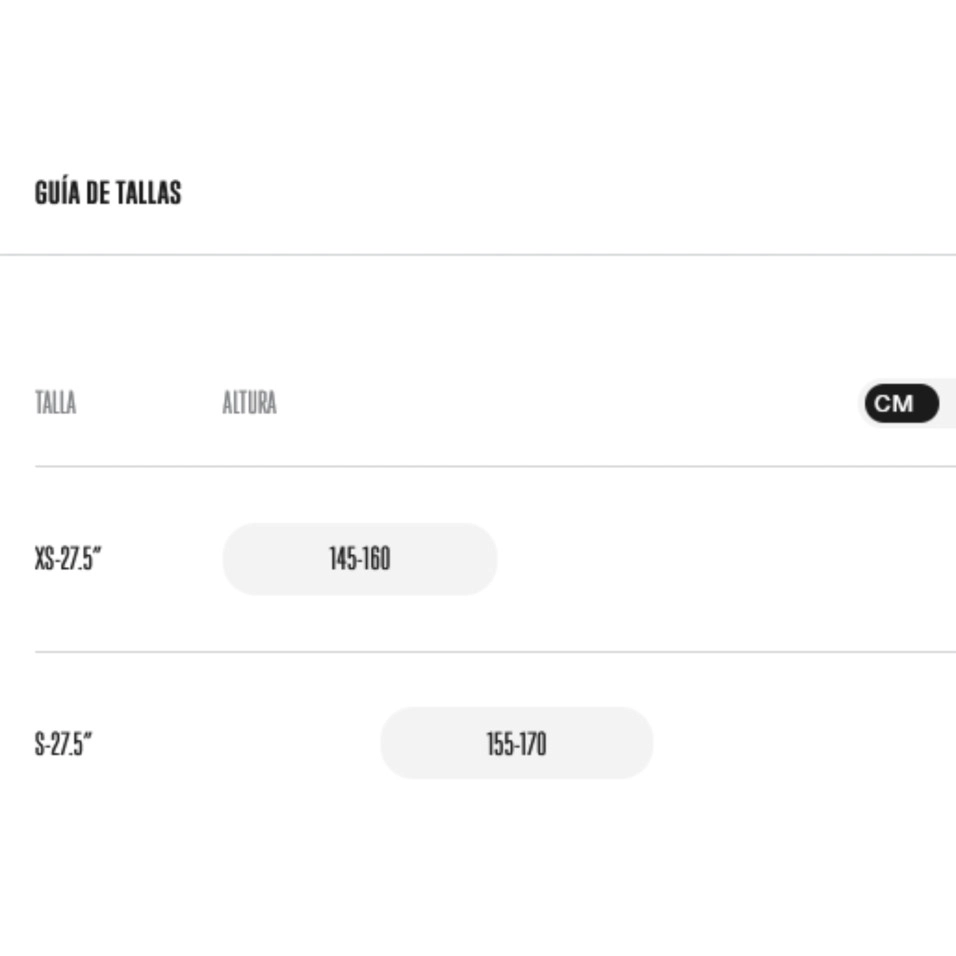Screen dimensions: 956x956
Task: Click the divider line under GUÍA DE TALLAS
Action: pyautogui.click(x=478, y=255)
